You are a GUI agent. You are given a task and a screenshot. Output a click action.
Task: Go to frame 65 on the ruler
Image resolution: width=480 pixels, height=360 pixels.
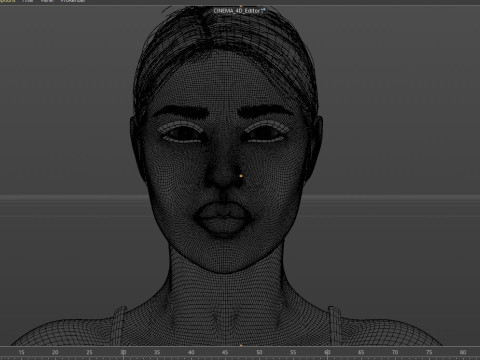[x=361, y=352]
